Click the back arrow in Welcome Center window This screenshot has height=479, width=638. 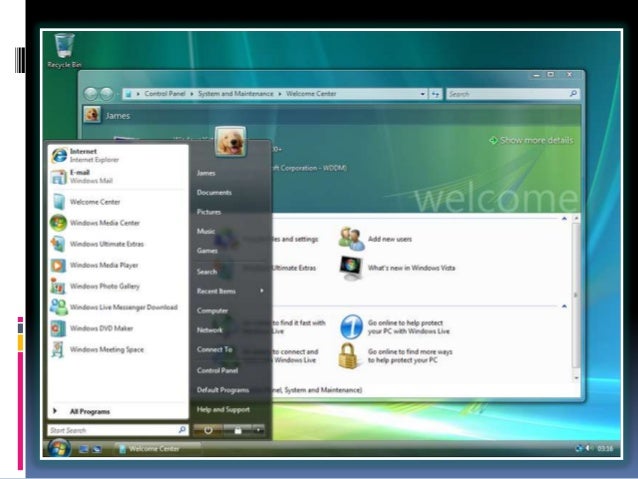click(x=91, y=94)
